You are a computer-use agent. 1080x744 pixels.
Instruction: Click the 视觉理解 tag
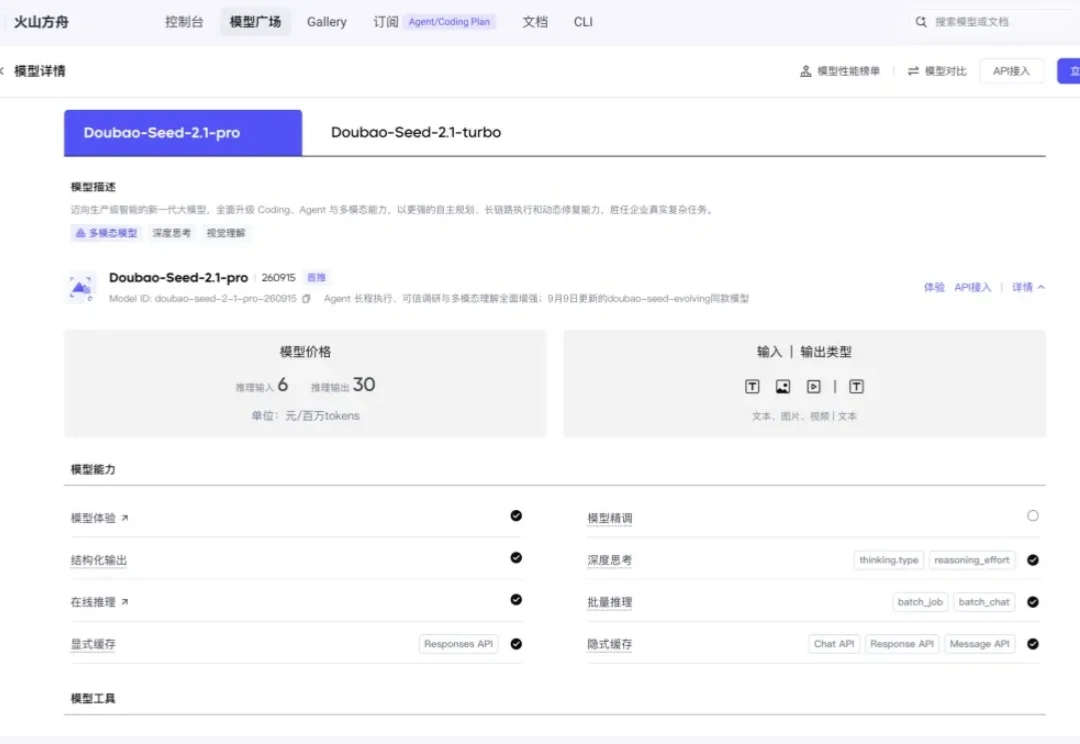(x=226, y=233)
